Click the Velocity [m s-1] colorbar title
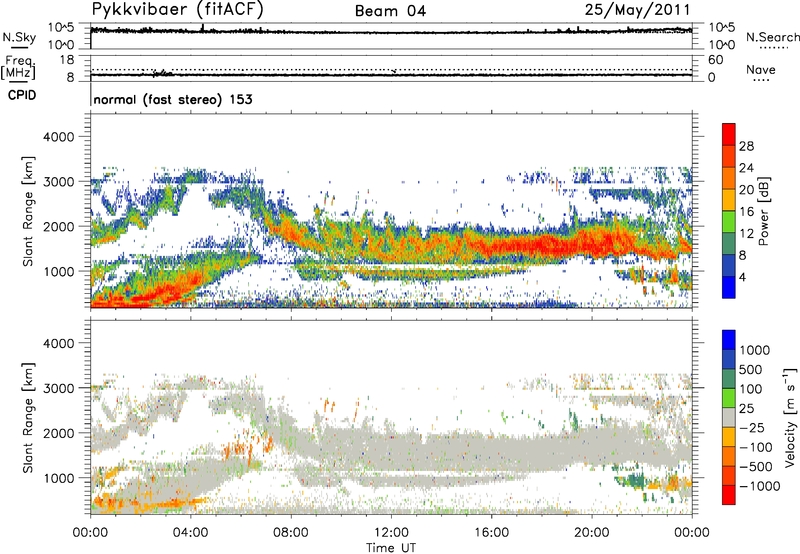This screenshot has width=800, height=554. pyautogui.click(x=790, y=417)
